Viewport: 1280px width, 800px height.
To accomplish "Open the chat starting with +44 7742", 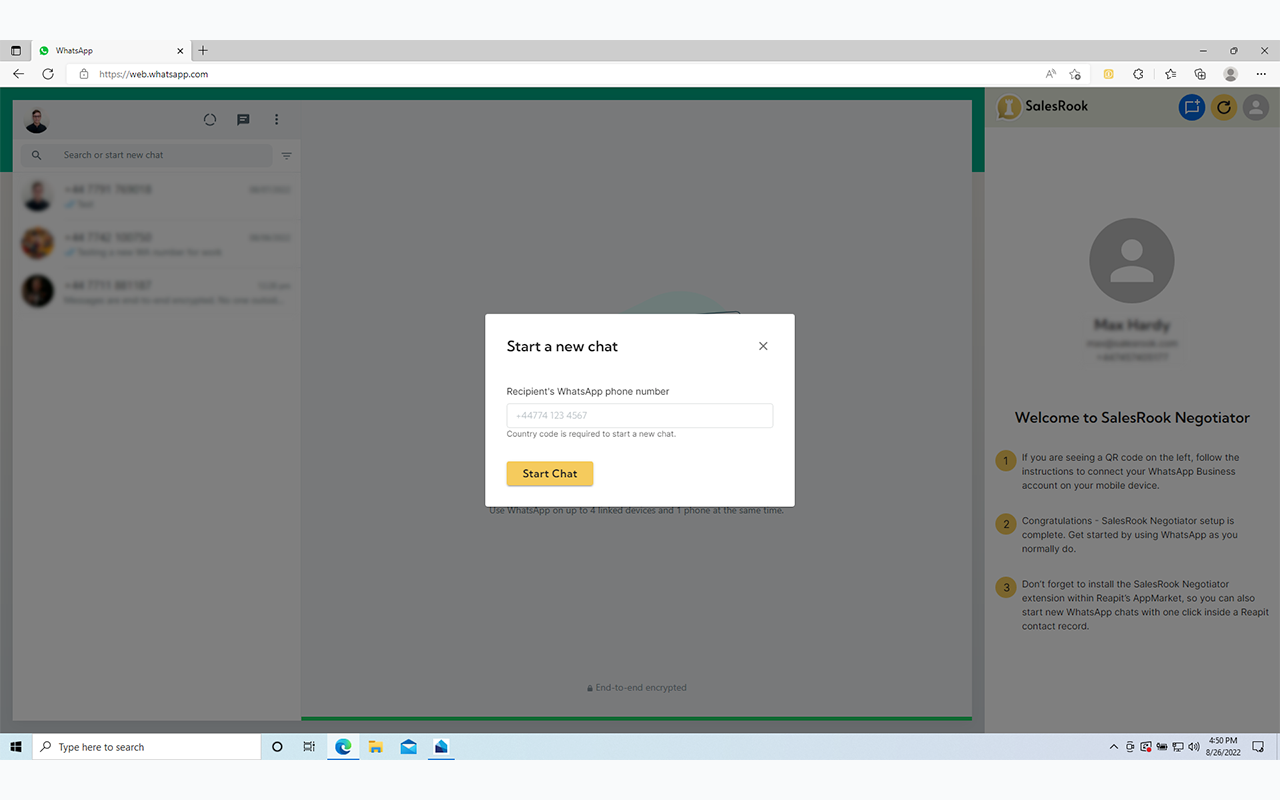I will 157,244.
